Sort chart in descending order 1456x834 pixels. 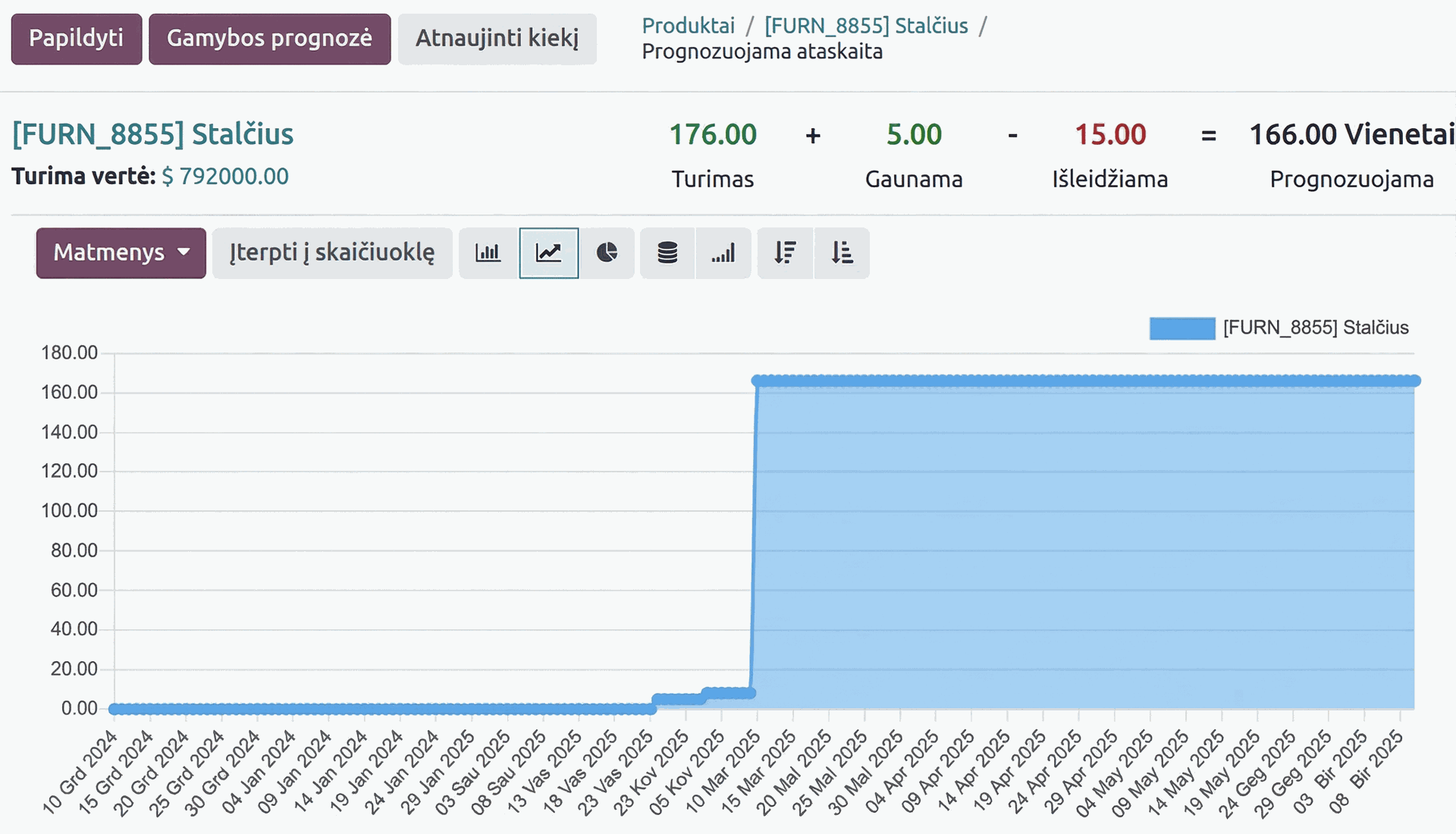(785, 253)
